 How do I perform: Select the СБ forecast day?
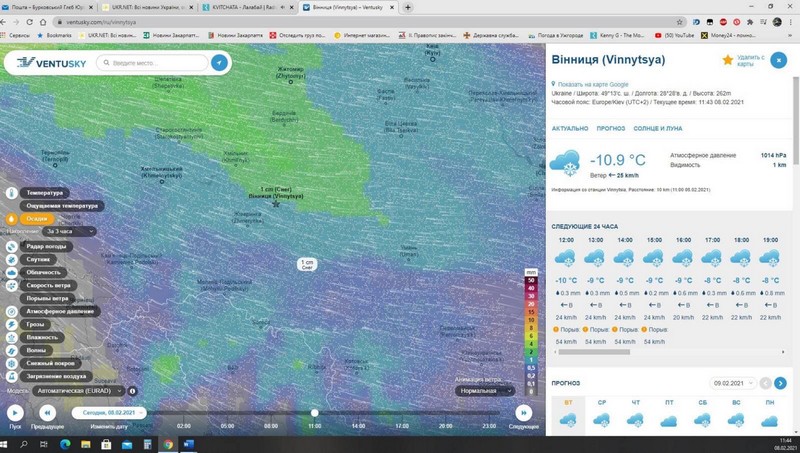(703, 415)
